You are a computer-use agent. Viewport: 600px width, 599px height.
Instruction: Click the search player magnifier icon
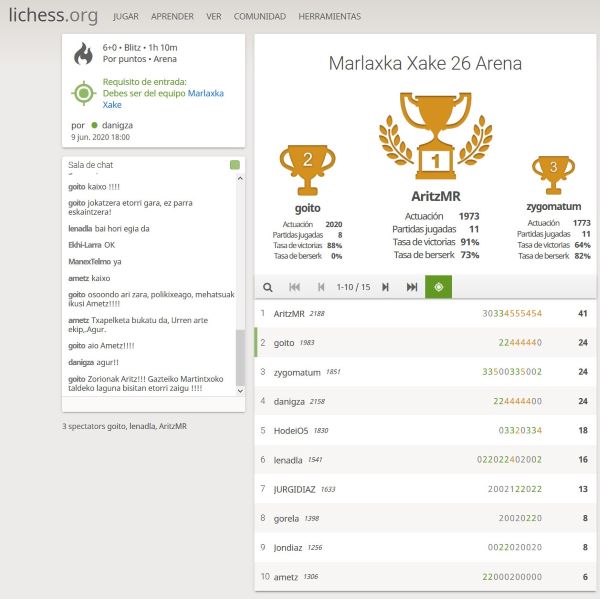coord(268,287)
